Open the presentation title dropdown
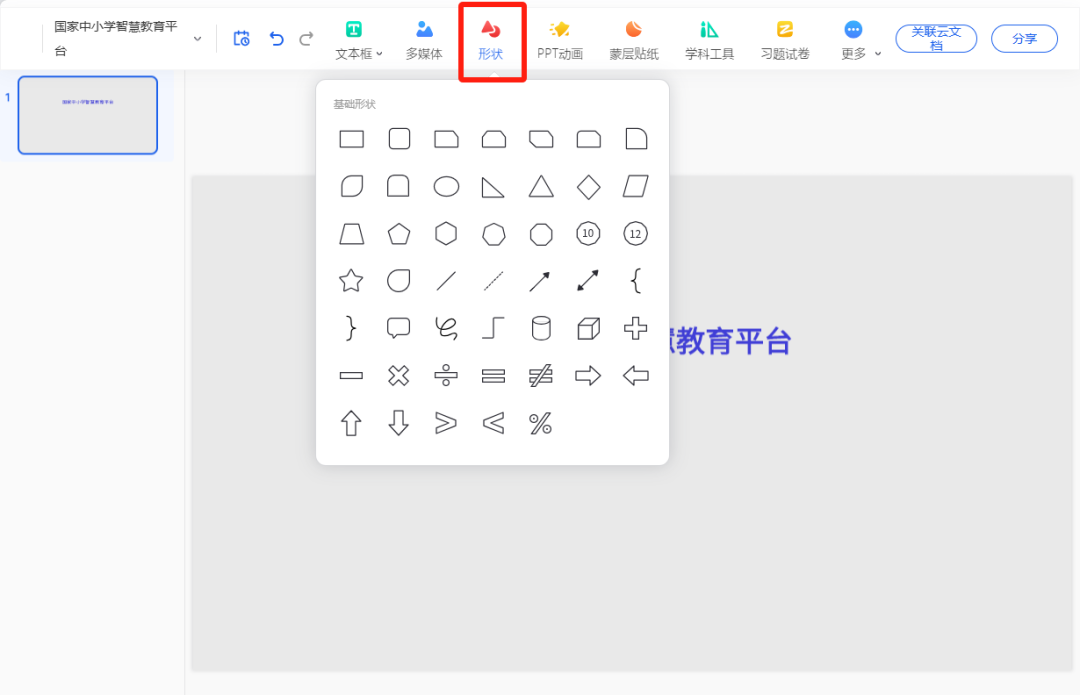 tap(197, 38)
